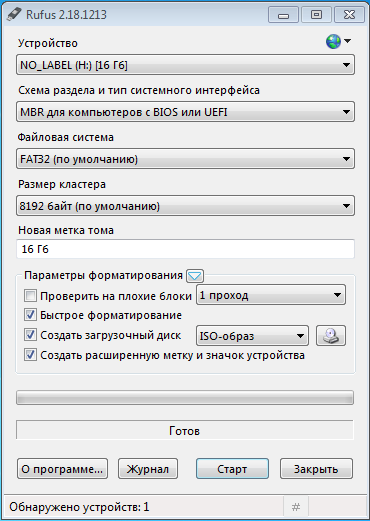Click the О программе... button

coord(62,469)
